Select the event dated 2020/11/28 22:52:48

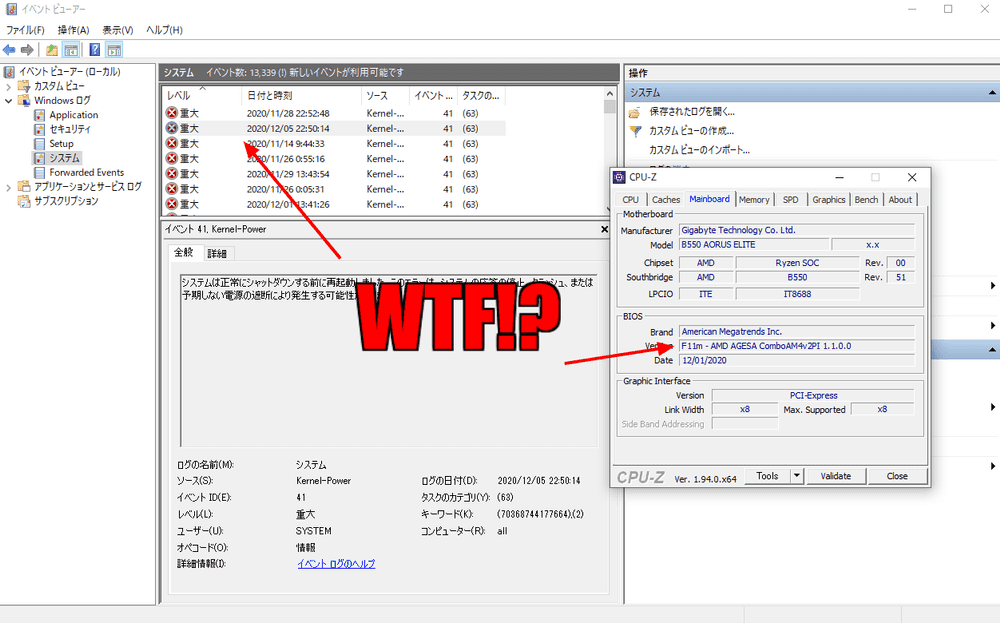pyautogui.click(x=334, y=113)
